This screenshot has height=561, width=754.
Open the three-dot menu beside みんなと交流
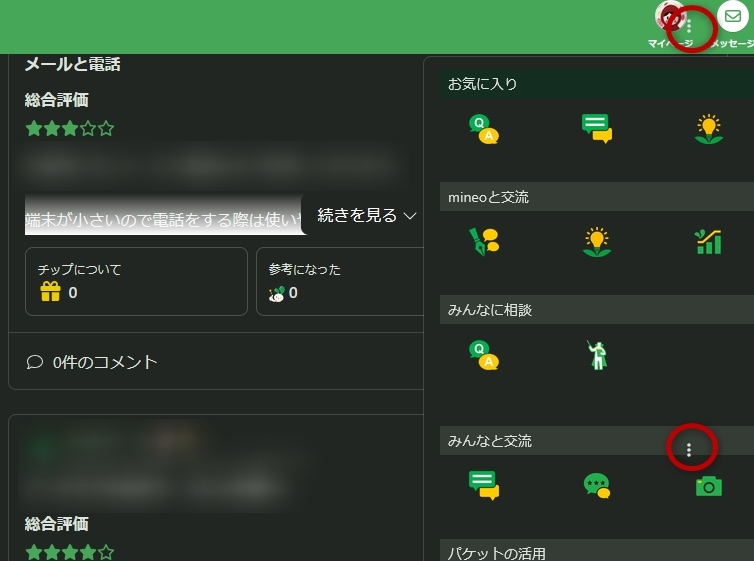coord(689,450)
